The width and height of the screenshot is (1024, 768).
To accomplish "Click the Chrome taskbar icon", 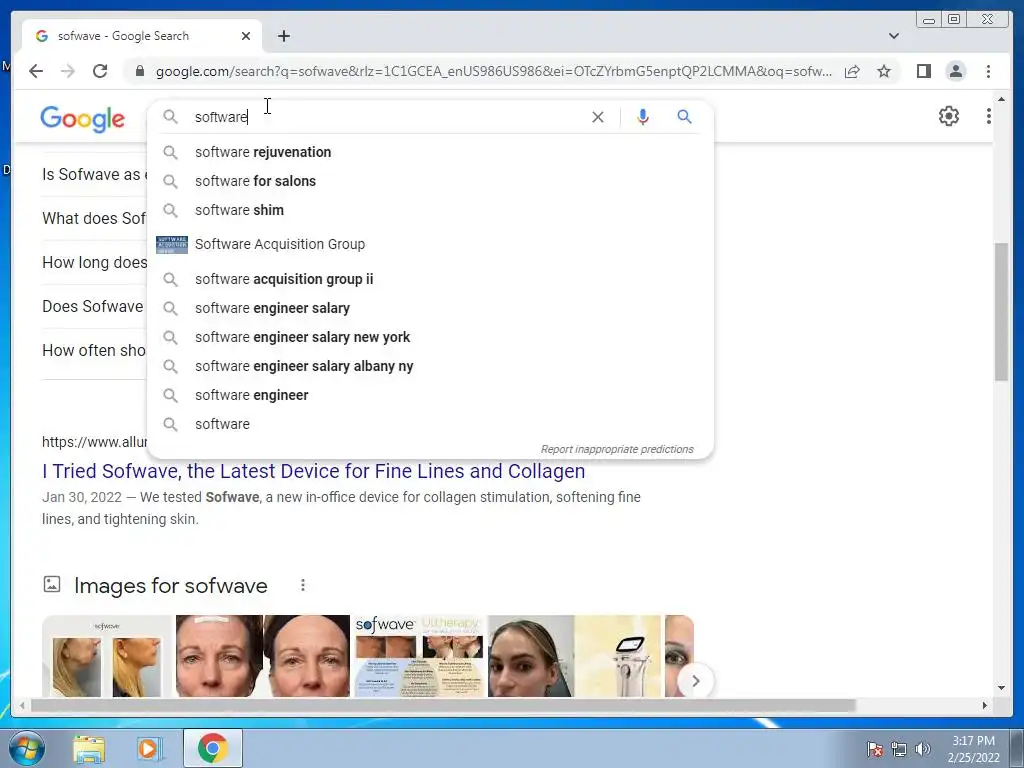I will coord(212,748).
